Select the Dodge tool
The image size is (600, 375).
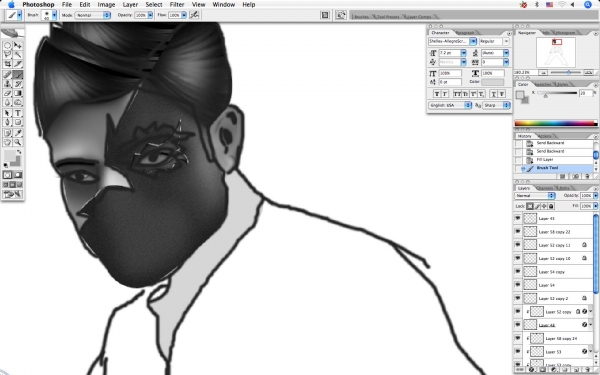coord(18,103)
